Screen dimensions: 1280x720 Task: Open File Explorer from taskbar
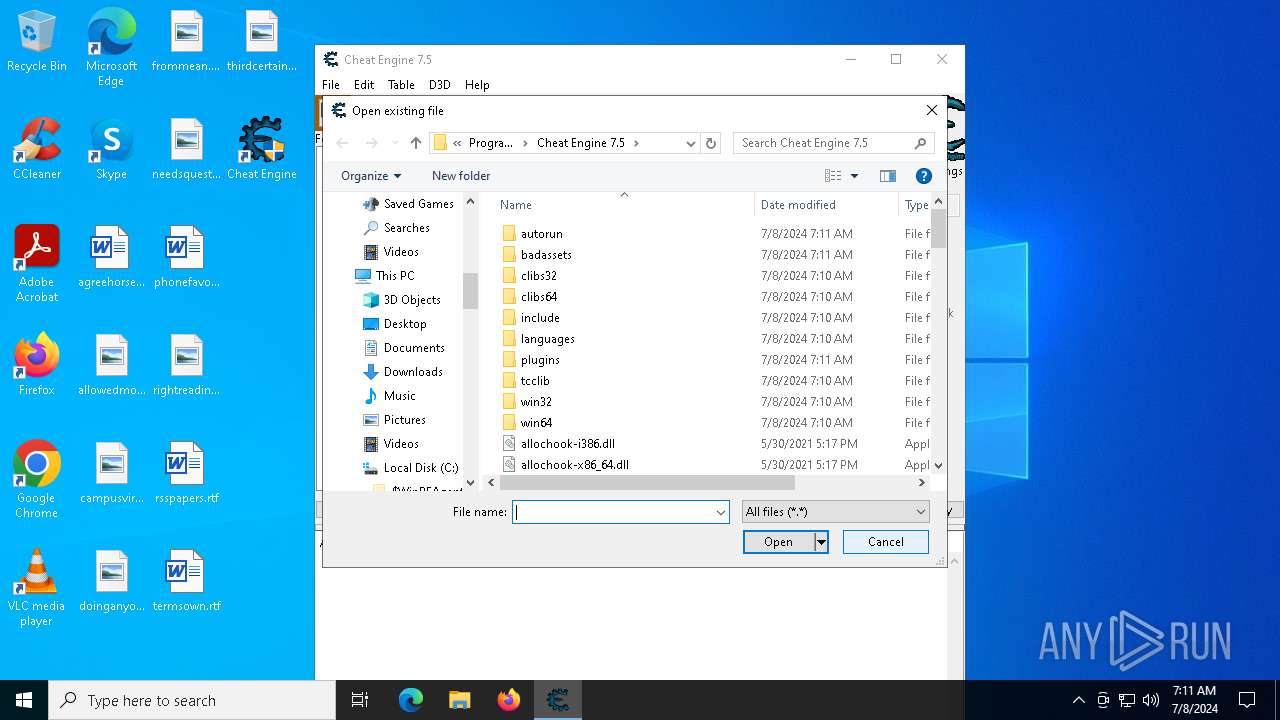(459, 700)
